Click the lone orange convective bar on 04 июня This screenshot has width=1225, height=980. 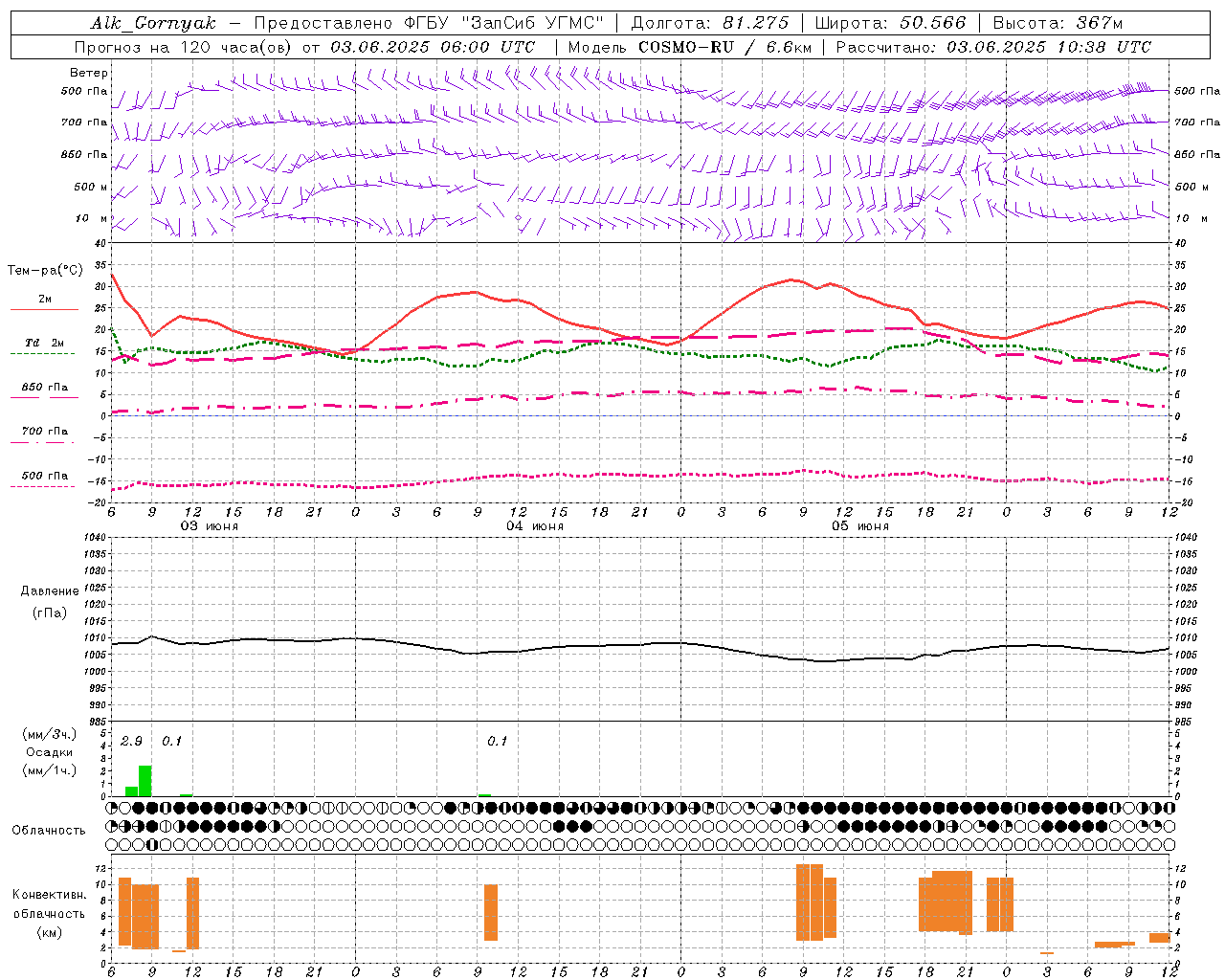point(491,912)
